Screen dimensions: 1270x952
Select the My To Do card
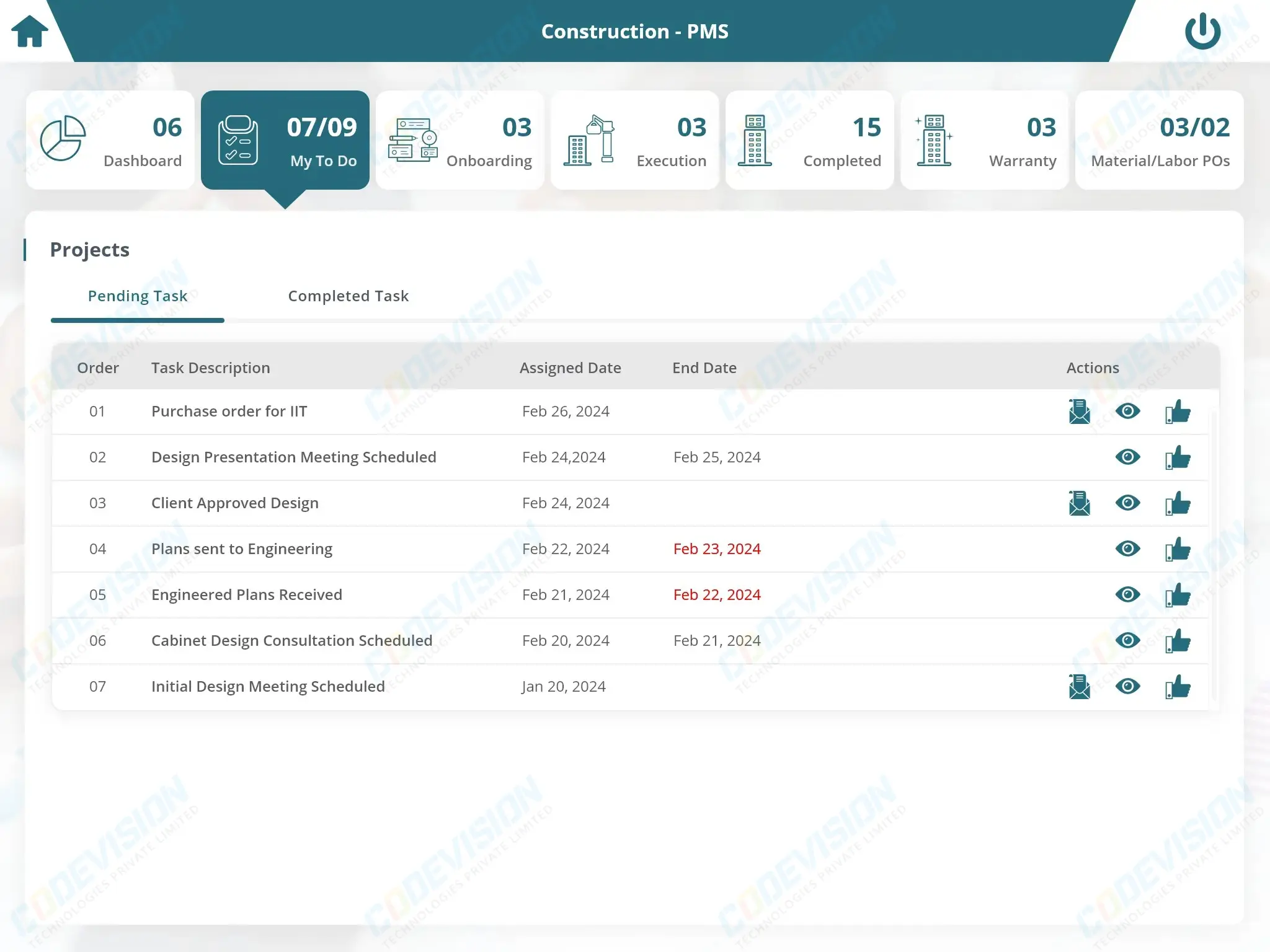click(285, 140)
